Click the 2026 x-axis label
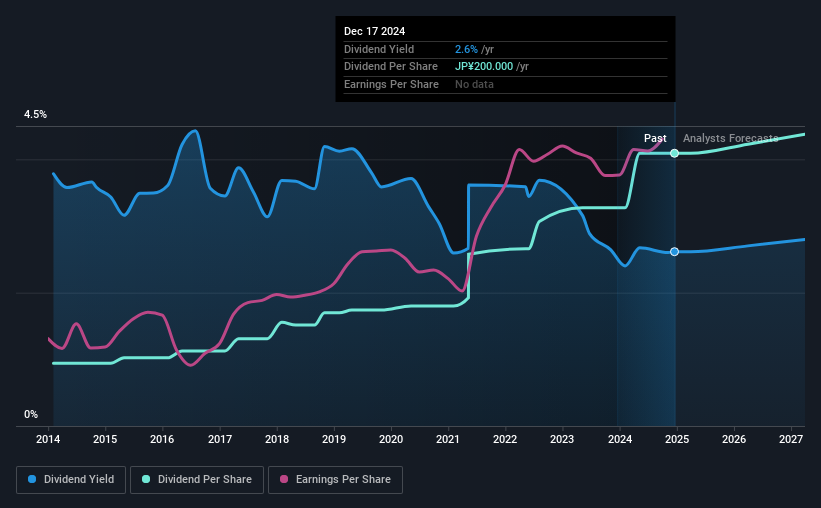Screen dimensions: 821x508 click(x=734, y=439)
